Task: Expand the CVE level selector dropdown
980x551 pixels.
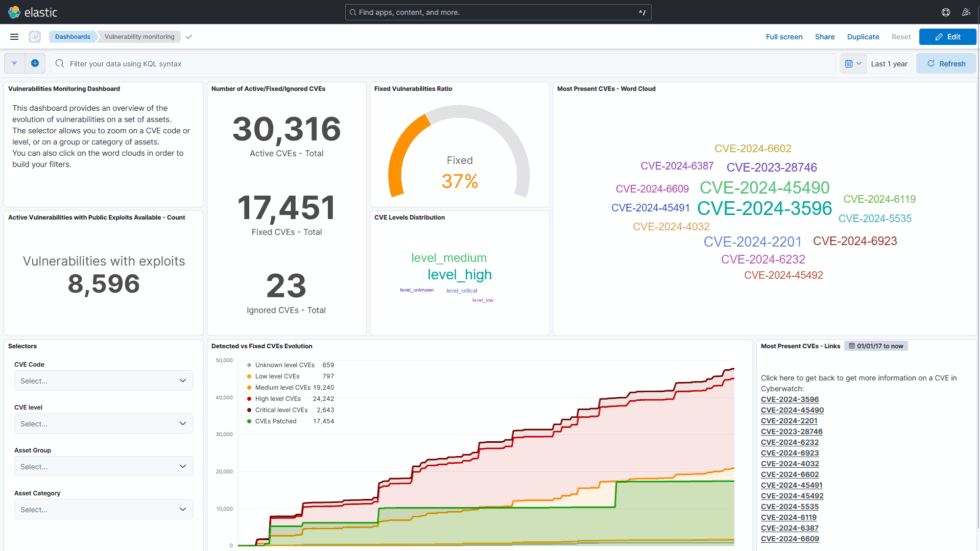Action: coord(103,424)
